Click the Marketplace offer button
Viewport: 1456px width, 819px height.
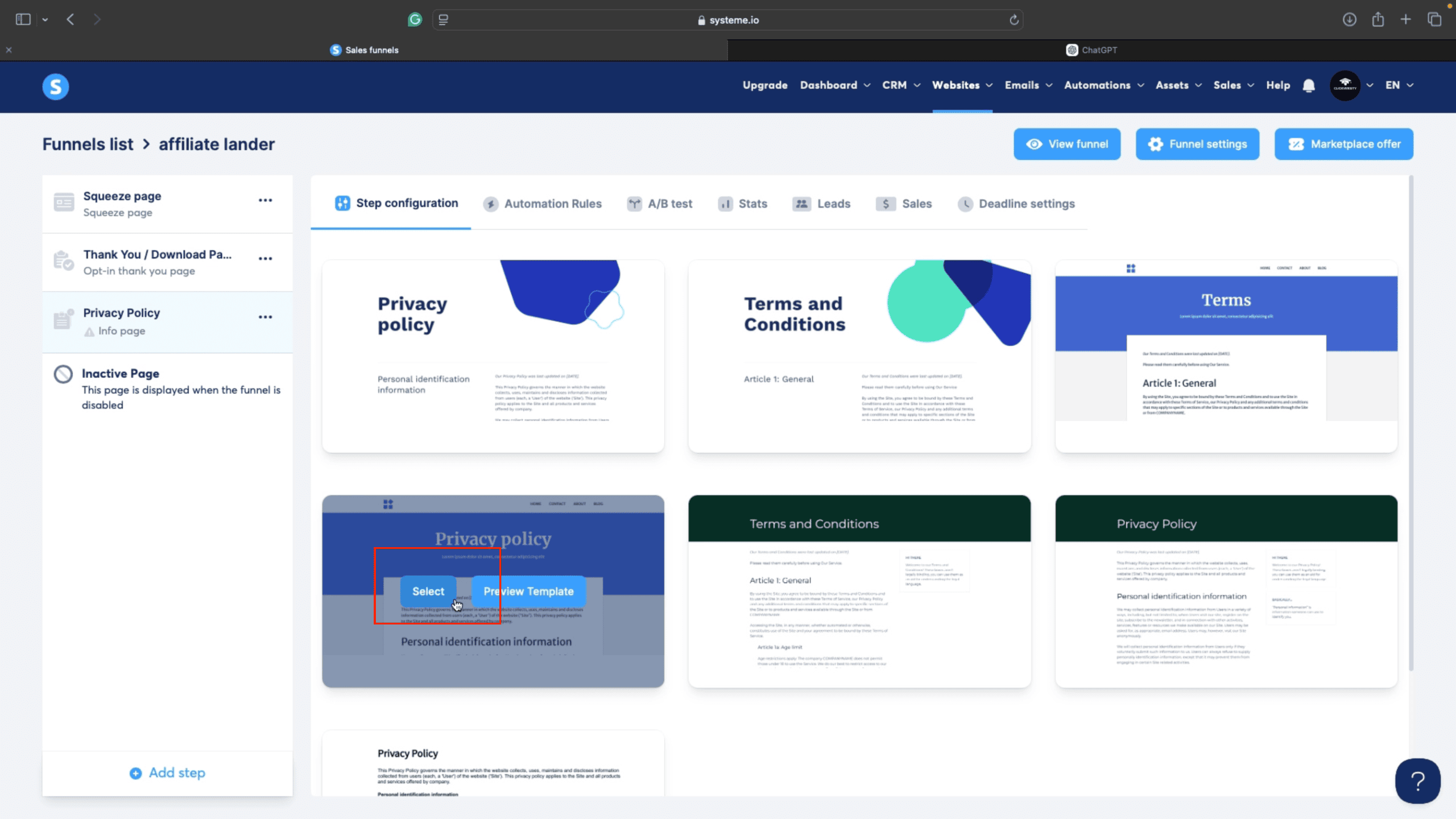[1343, 144]
